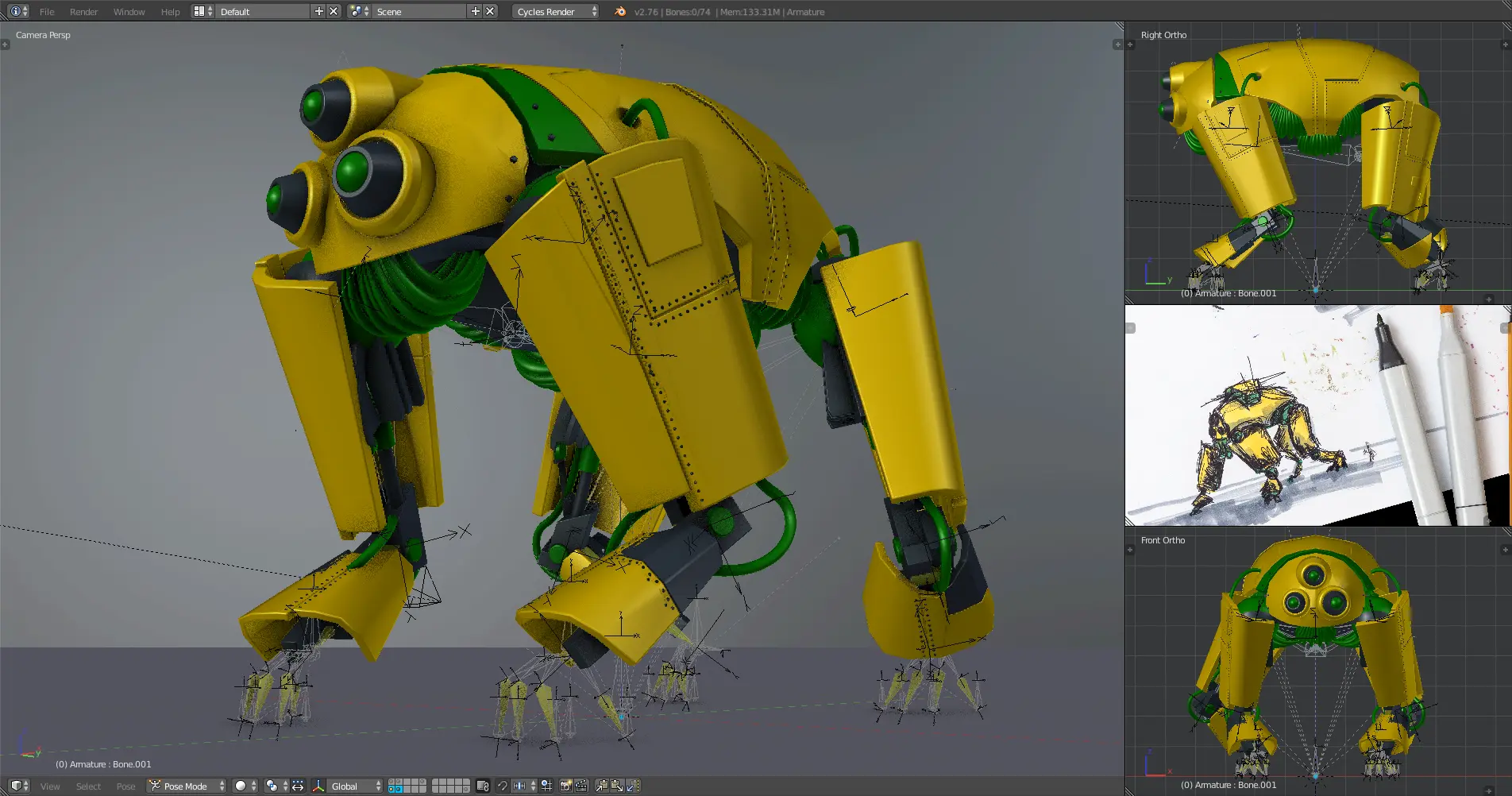Toggle the snap during transform magnet
Viewport: 1512px width, 796px height.
[503, 786]
